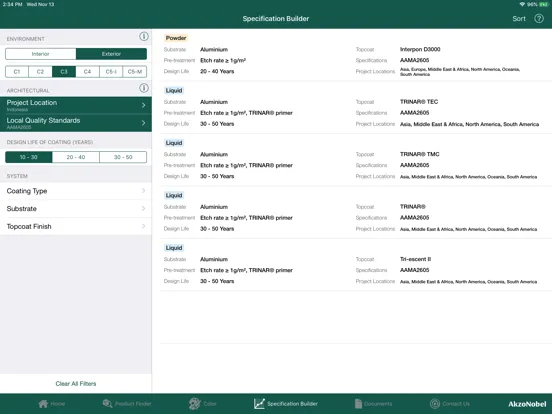
Task: Tap Liquid tag of TRINAR® TMC card
Action: pyautogui.click(x=174, y=143)
